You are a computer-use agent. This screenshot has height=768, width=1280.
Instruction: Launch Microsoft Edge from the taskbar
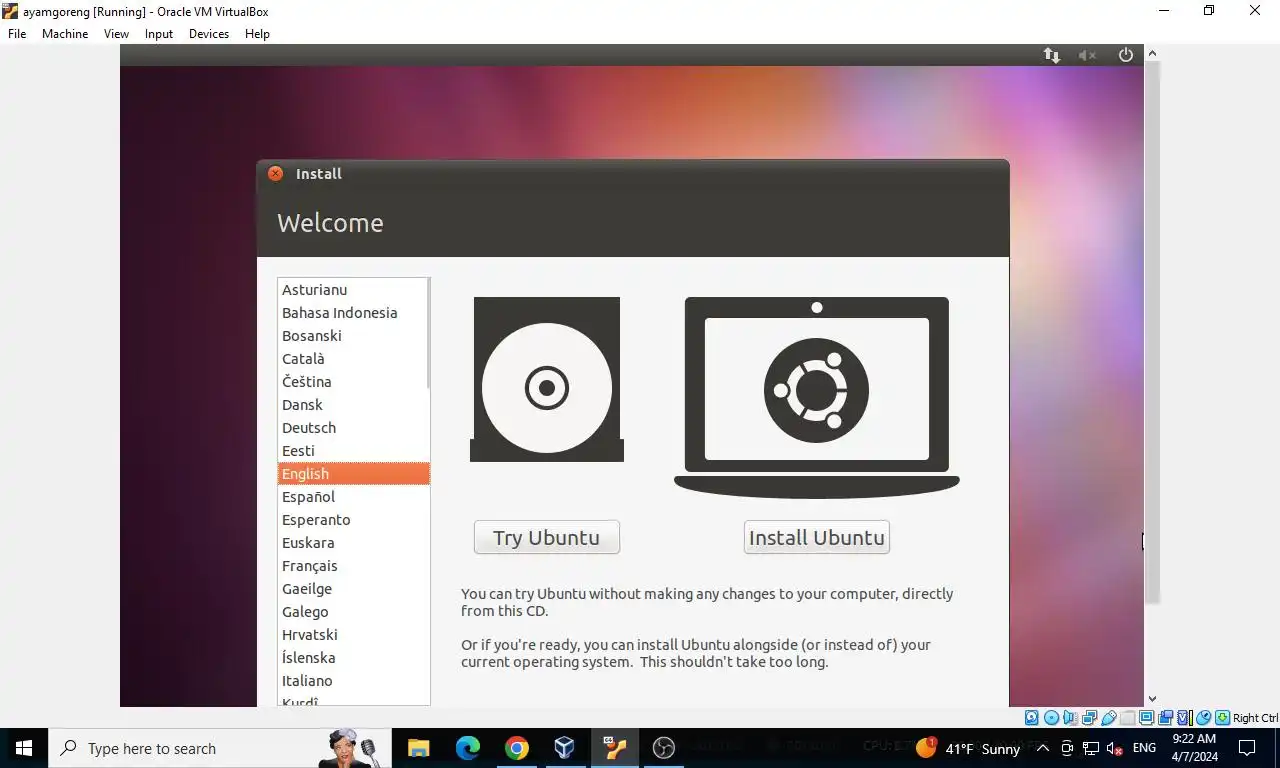tap(467, 748)
